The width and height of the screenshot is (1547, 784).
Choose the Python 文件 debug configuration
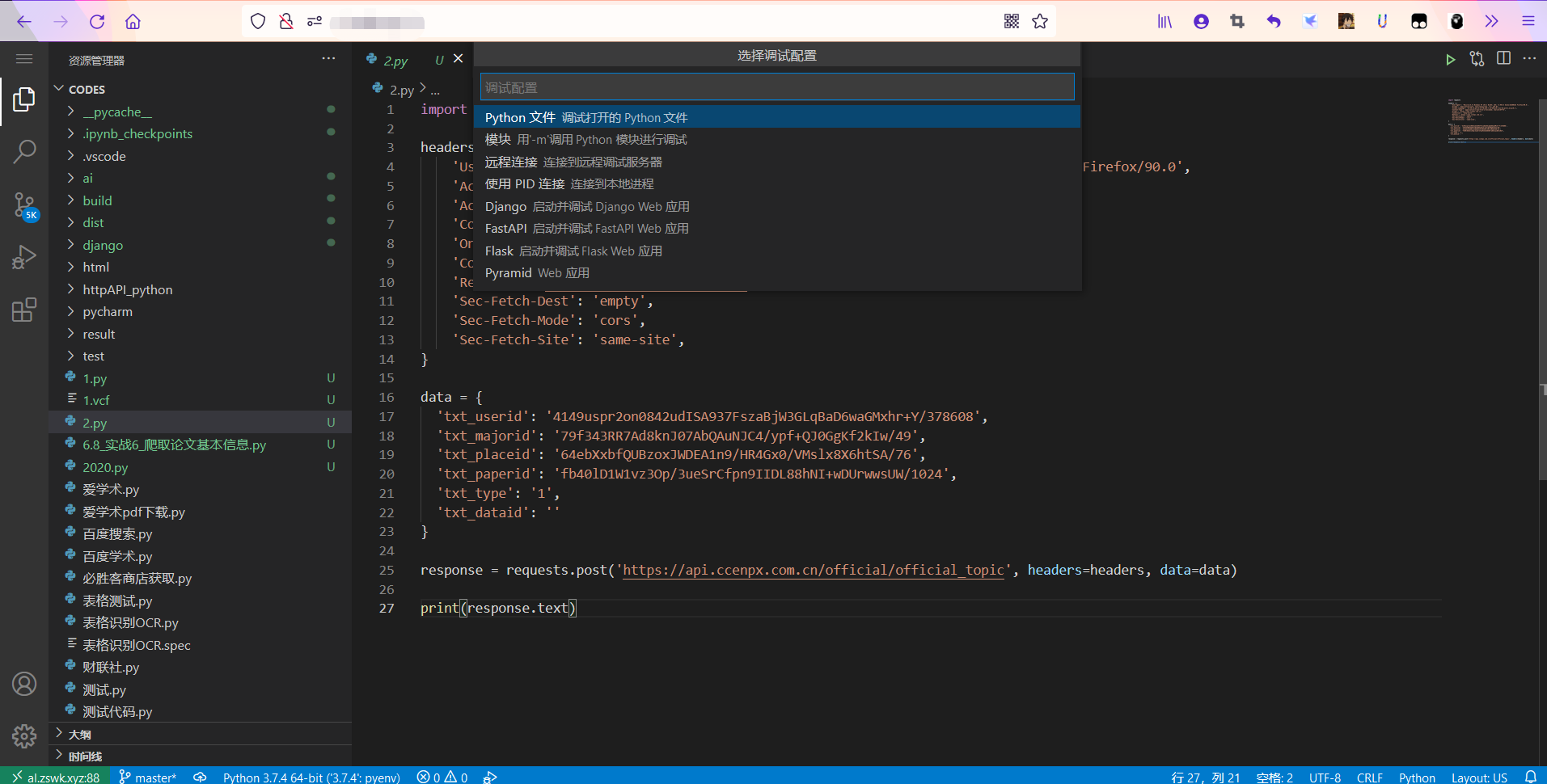[x=777, y=117]
